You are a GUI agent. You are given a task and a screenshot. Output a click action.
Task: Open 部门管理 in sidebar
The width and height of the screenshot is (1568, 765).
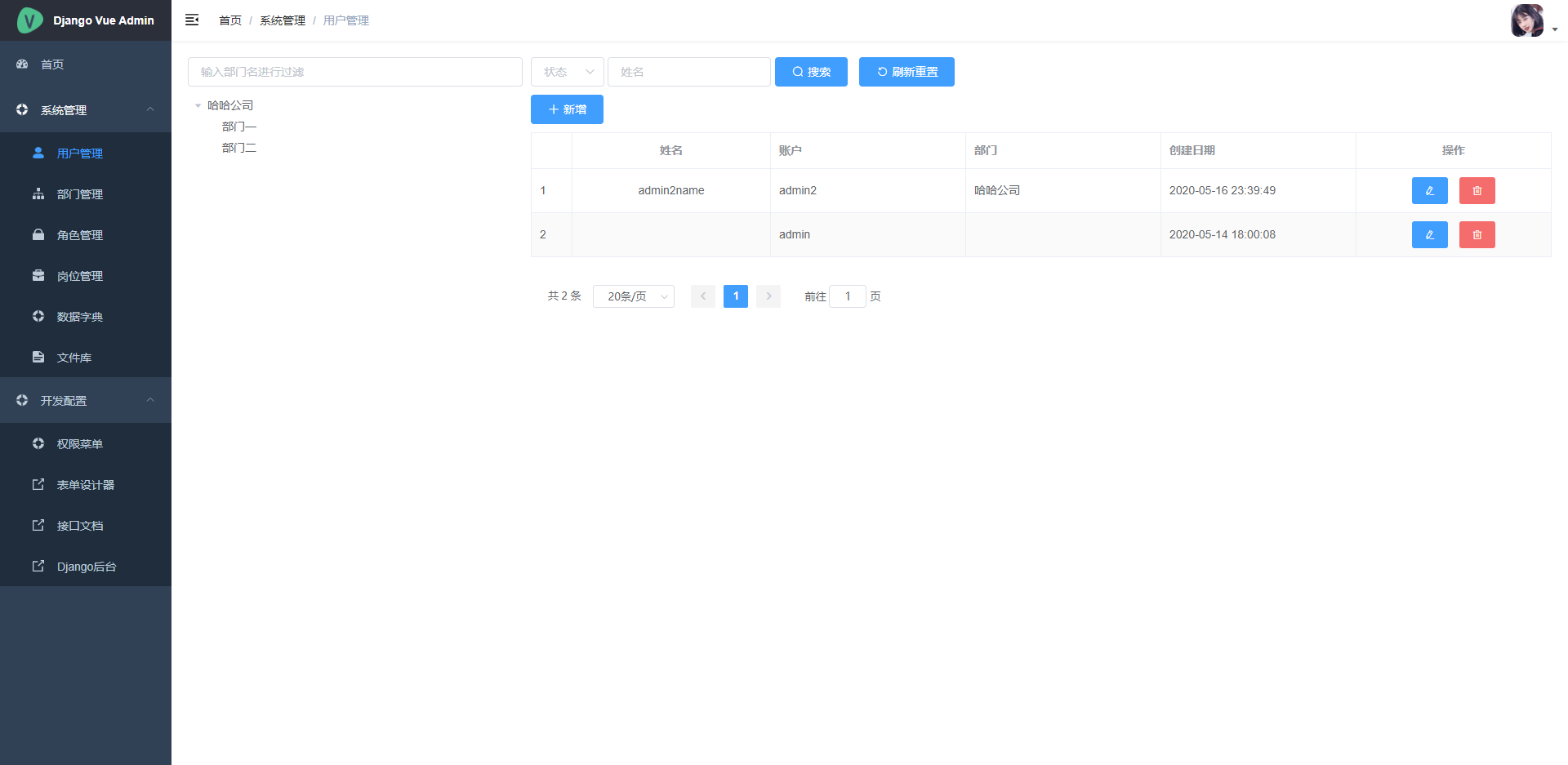coord(80,194)
